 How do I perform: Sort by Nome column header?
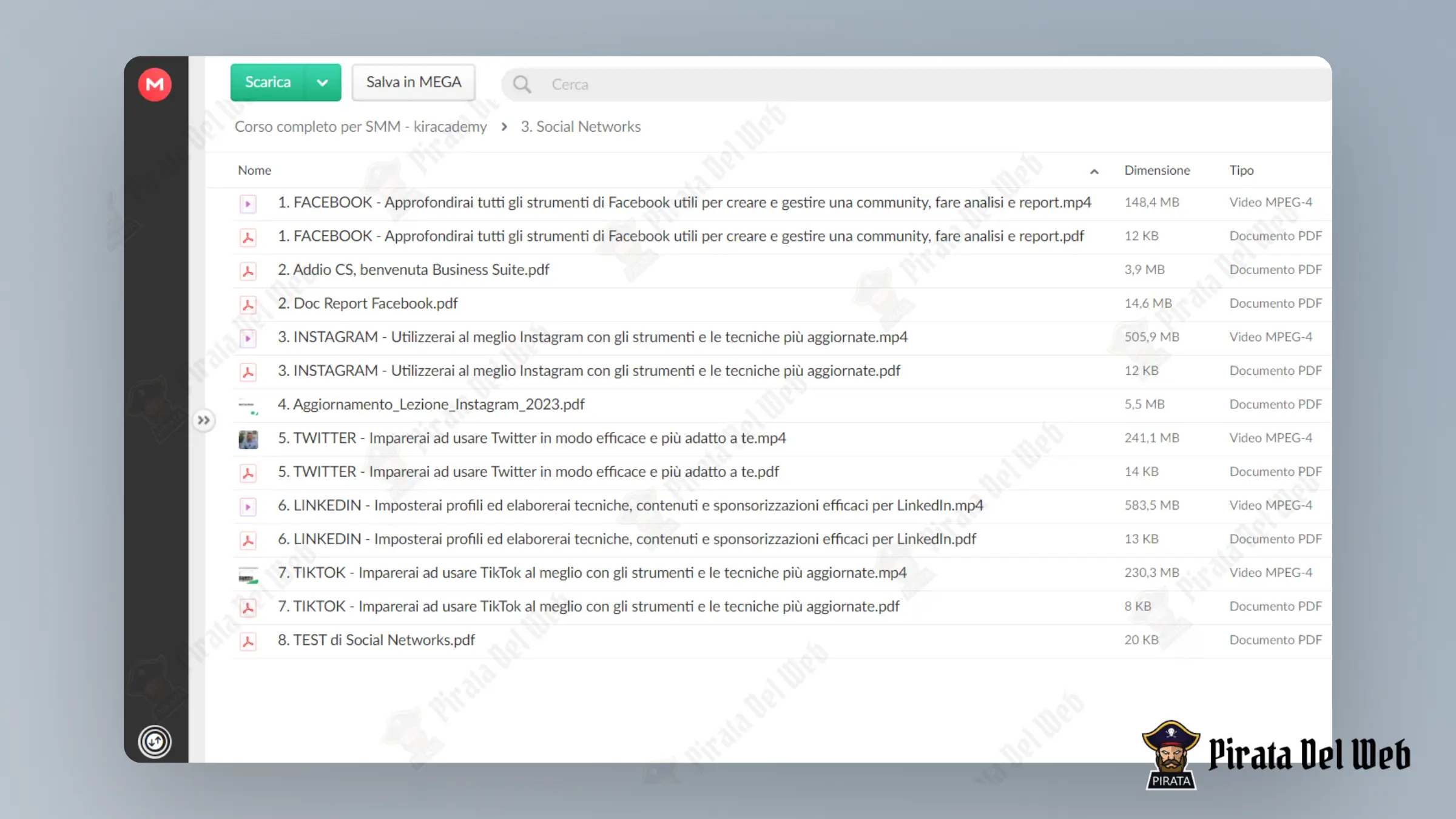click(254, 170)
